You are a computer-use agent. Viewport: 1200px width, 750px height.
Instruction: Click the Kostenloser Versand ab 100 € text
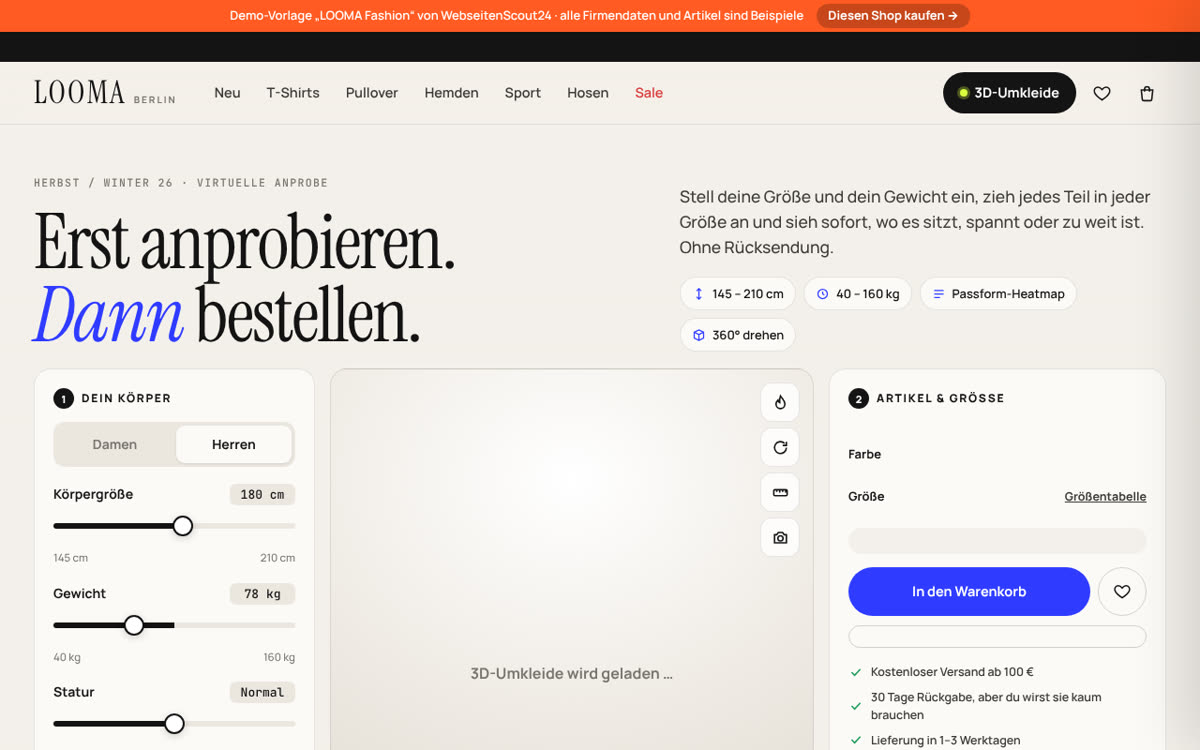[x=952, y=672]
